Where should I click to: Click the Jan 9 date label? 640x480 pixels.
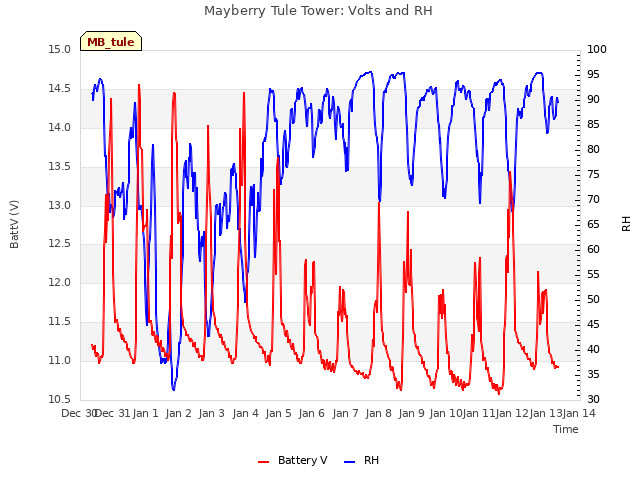[412, 413]
